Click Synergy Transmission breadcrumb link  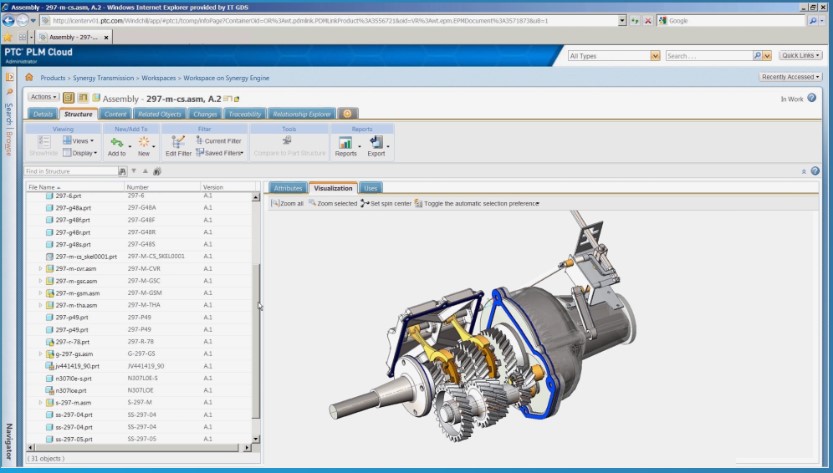[104, 78]
